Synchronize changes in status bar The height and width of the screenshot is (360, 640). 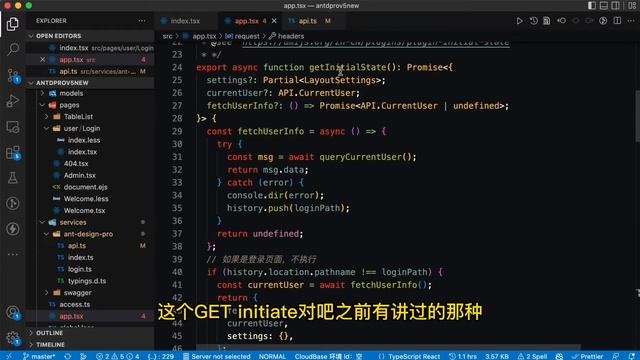(68, 356)
